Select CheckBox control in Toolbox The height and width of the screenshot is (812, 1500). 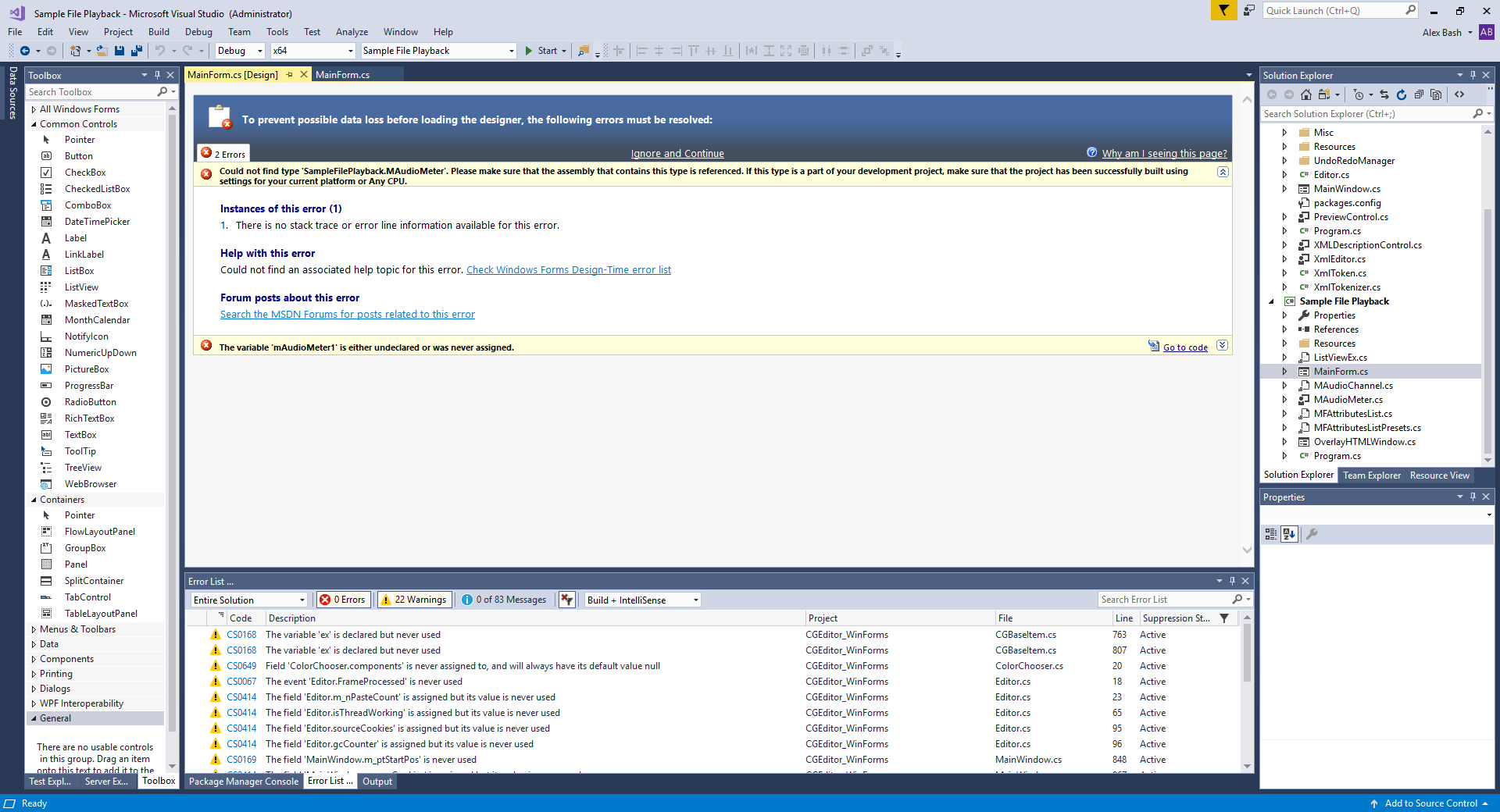pyautogui.click(x=85, y=173)
